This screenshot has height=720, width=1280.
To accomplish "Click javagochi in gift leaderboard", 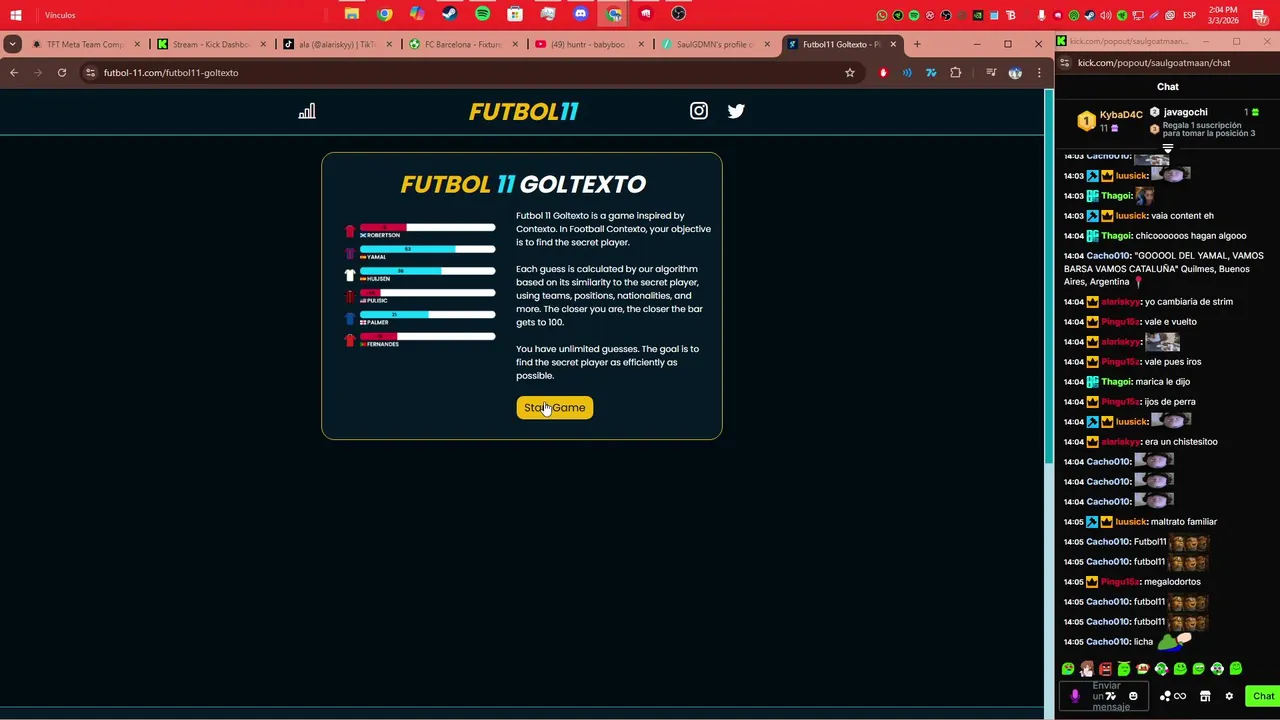I will pos(1185,112).
